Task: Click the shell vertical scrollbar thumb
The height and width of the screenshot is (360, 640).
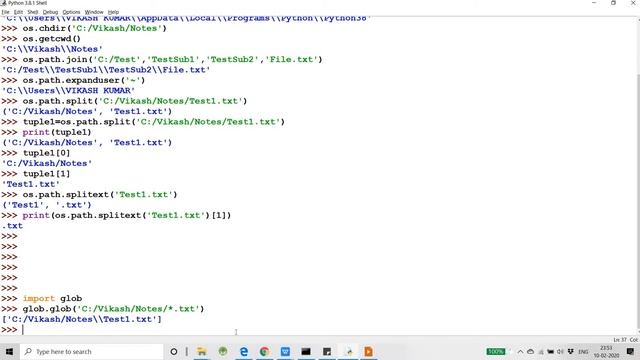Action: point(637,203)
